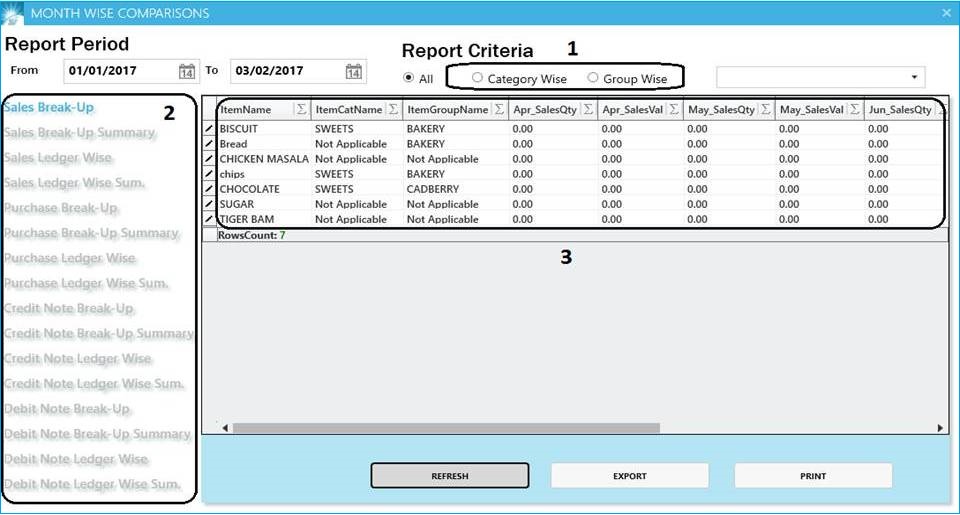Click the PRINT button
The height and width of the screenshot is (515, 960).
tap(813, 476)
